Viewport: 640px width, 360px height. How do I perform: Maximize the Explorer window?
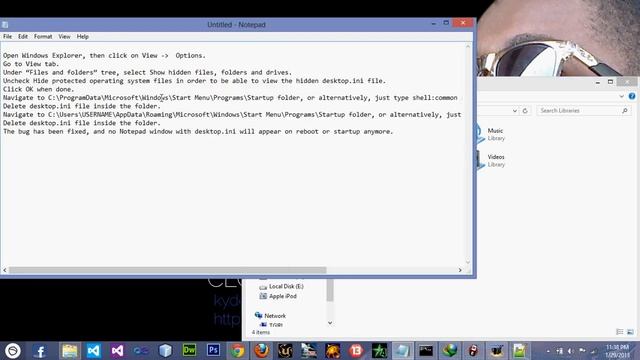tap(610, 82)
